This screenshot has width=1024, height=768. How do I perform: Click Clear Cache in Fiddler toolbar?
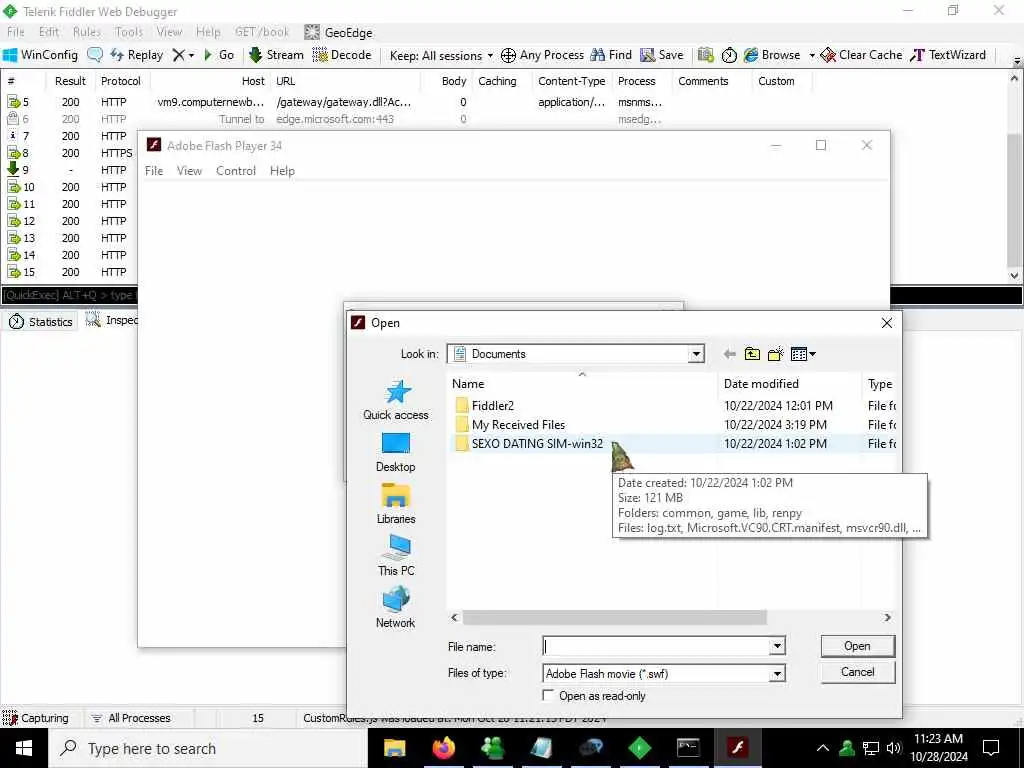click(x=861, y=55)
